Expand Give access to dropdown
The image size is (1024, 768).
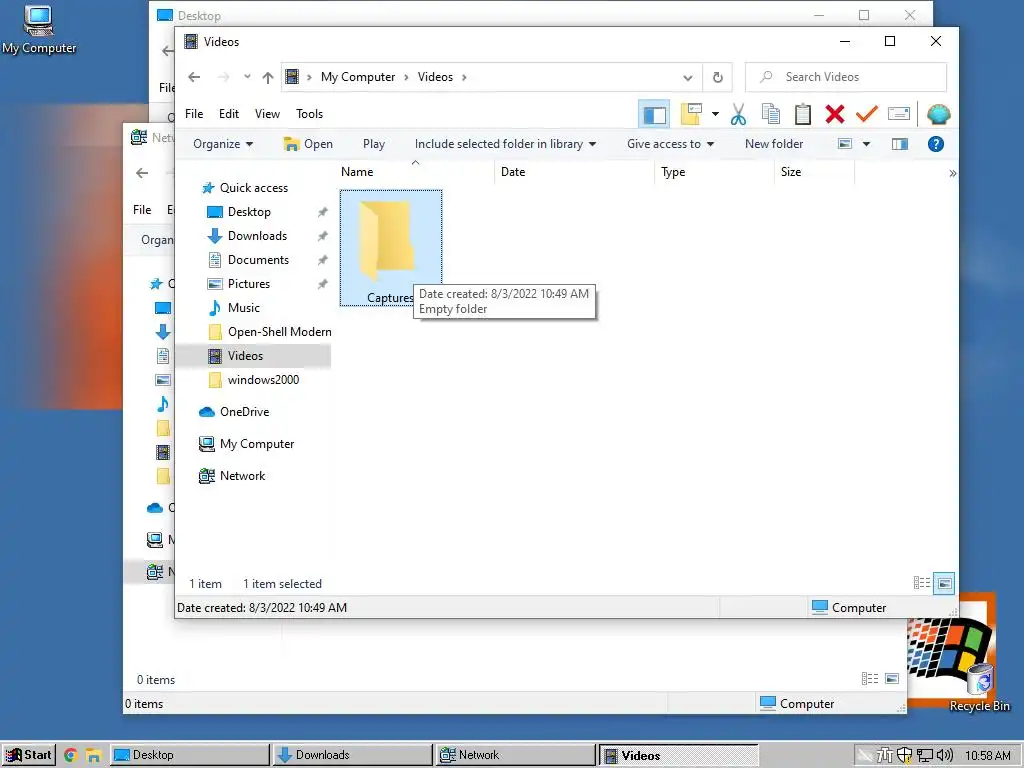click(x=670, y=144)
